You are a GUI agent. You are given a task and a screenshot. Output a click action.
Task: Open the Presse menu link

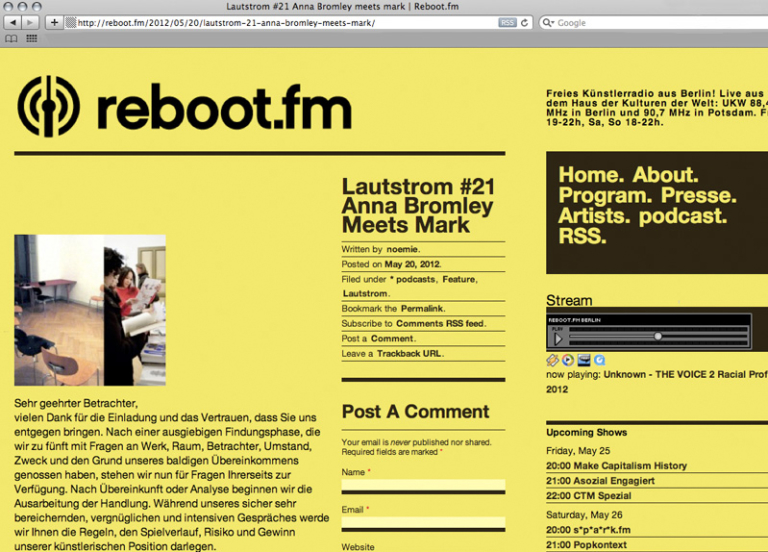click(x=698, y=195)
